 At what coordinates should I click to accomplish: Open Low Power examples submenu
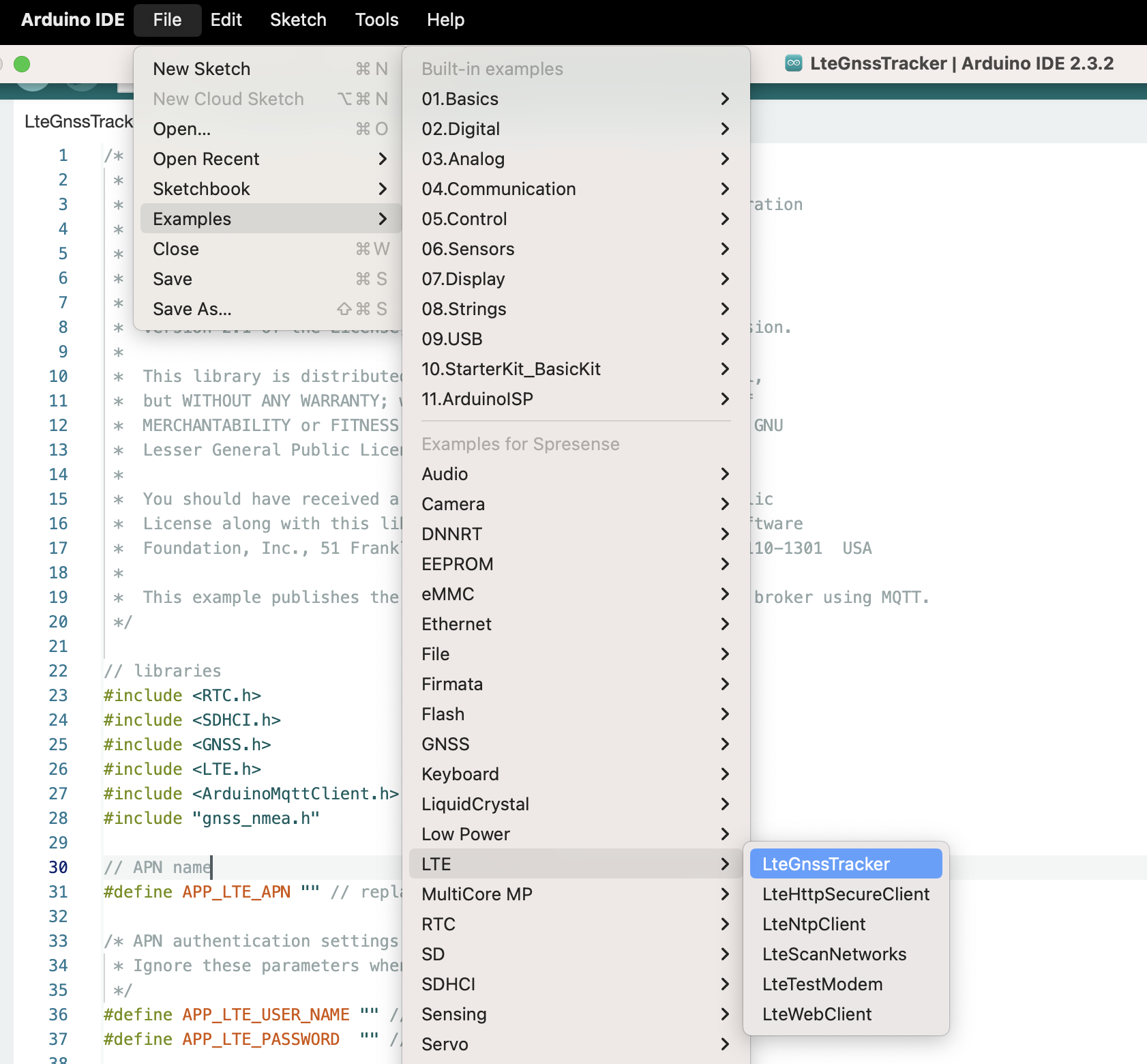point(576,834)
